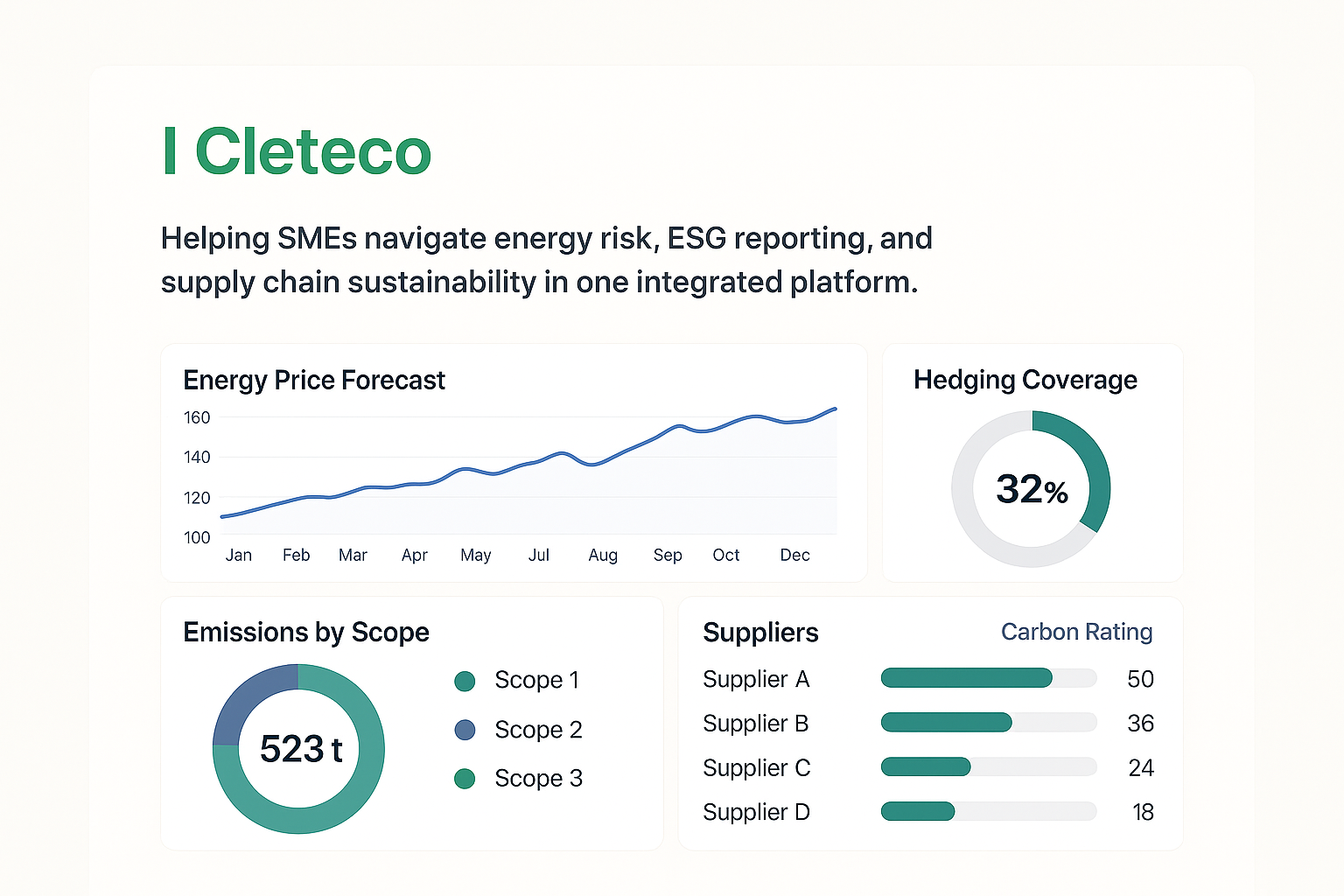Click the Emissions by Scope heading

pos(306,632)
